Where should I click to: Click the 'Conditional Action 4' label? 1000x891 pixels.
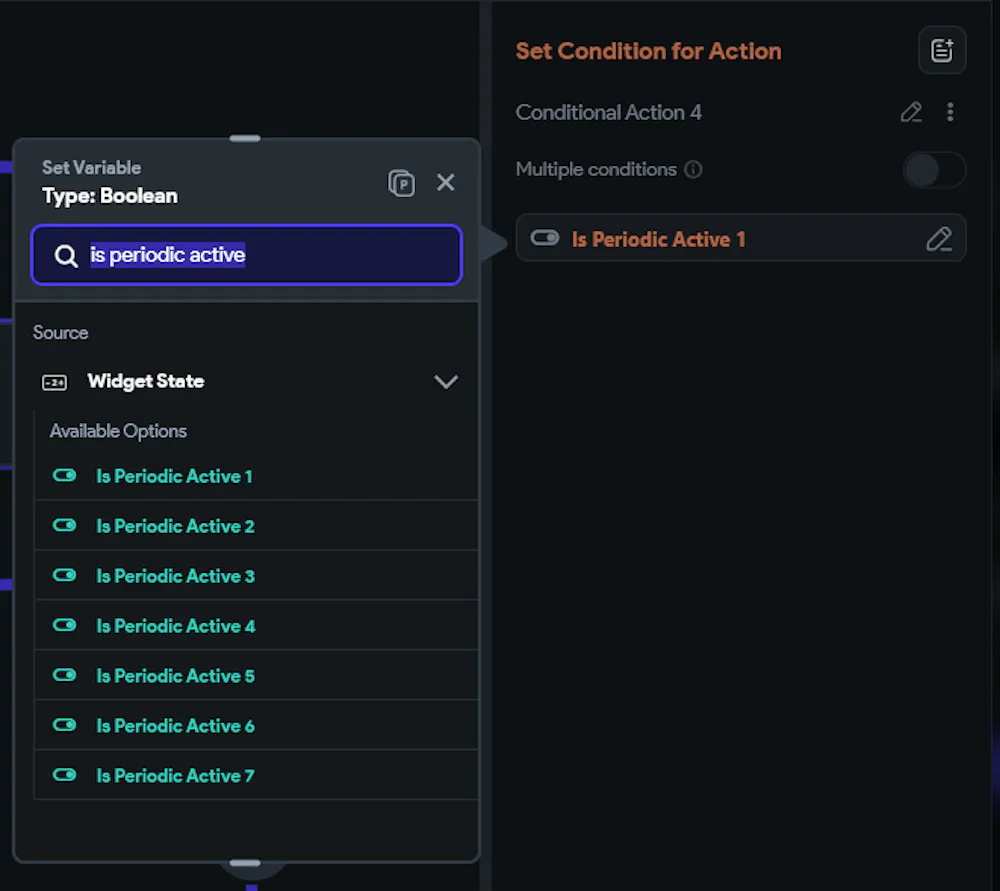608,112
